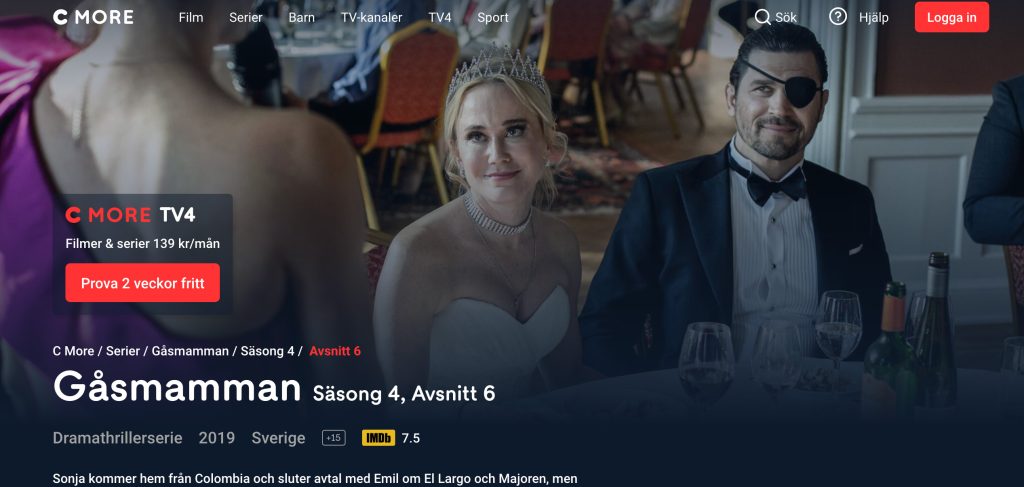This screenshot has height=487, width=1024.
Task: Go to the Barn section
Action: coord(302,18)
